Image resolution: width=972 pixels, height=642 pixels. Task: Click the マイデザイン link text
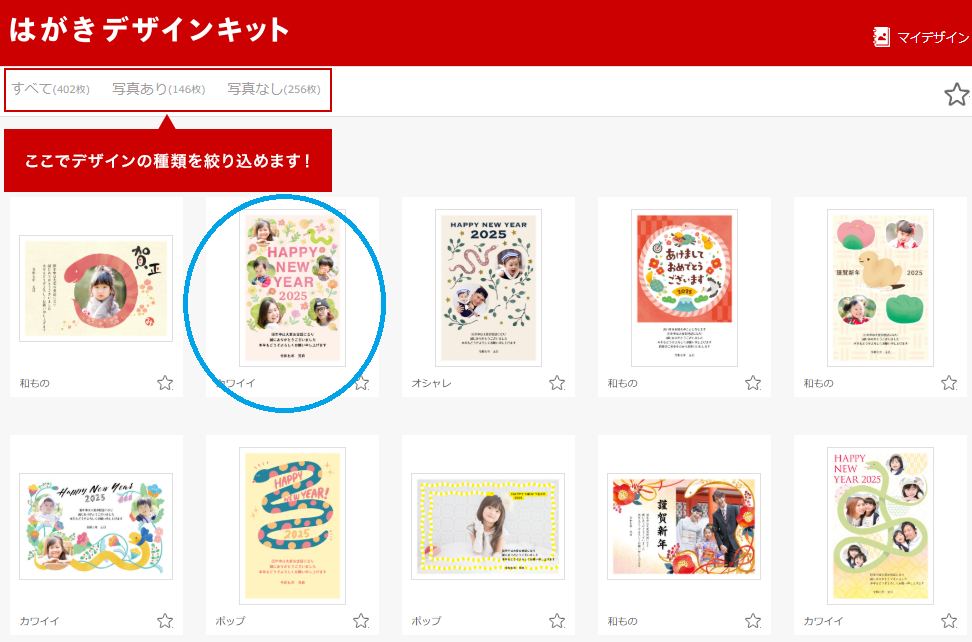click(933, 38)
